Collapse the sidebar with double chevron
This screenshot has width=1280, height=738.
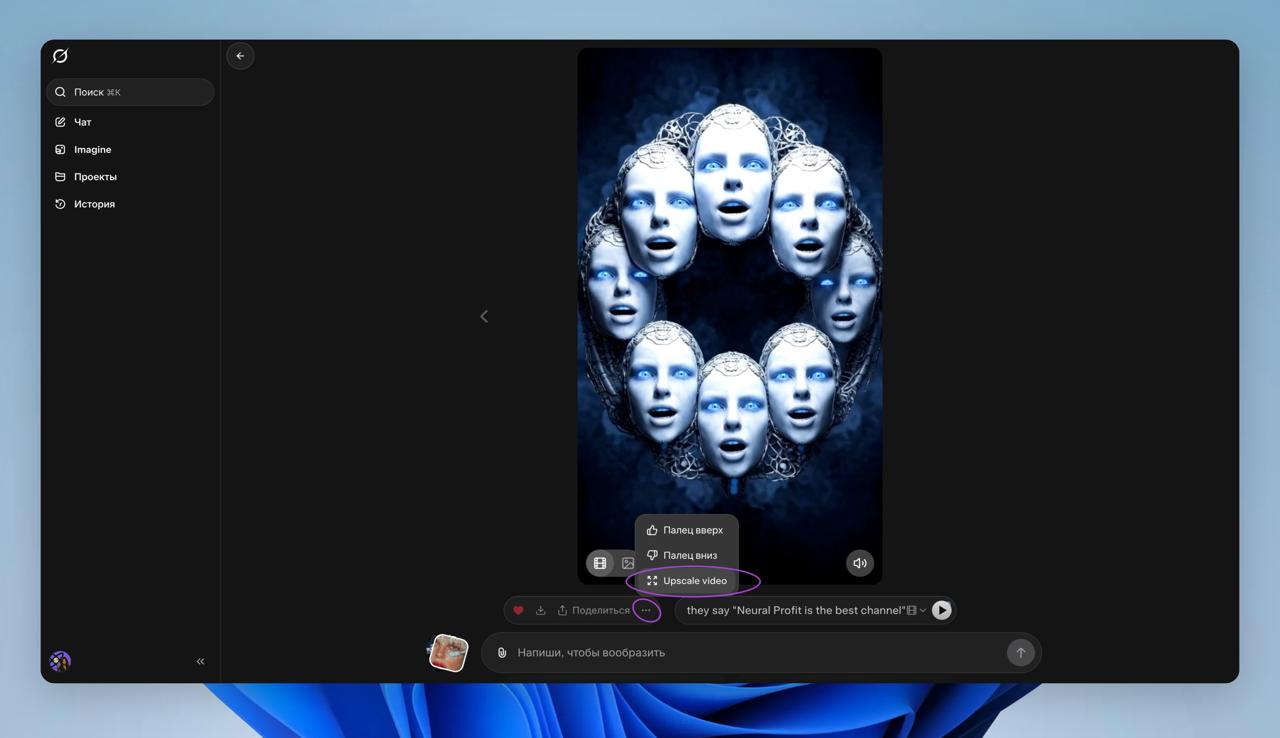pos(200,661)
